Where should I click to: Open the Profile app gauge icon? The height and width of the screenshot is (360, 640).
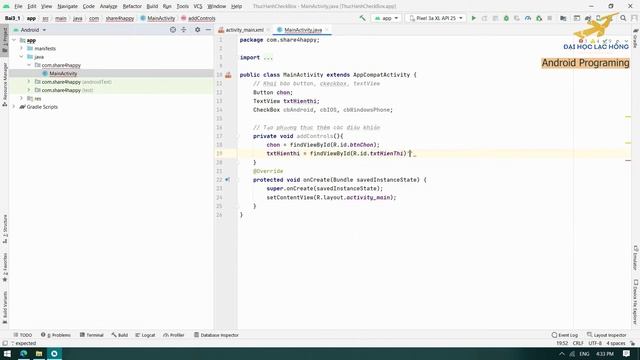528,18
